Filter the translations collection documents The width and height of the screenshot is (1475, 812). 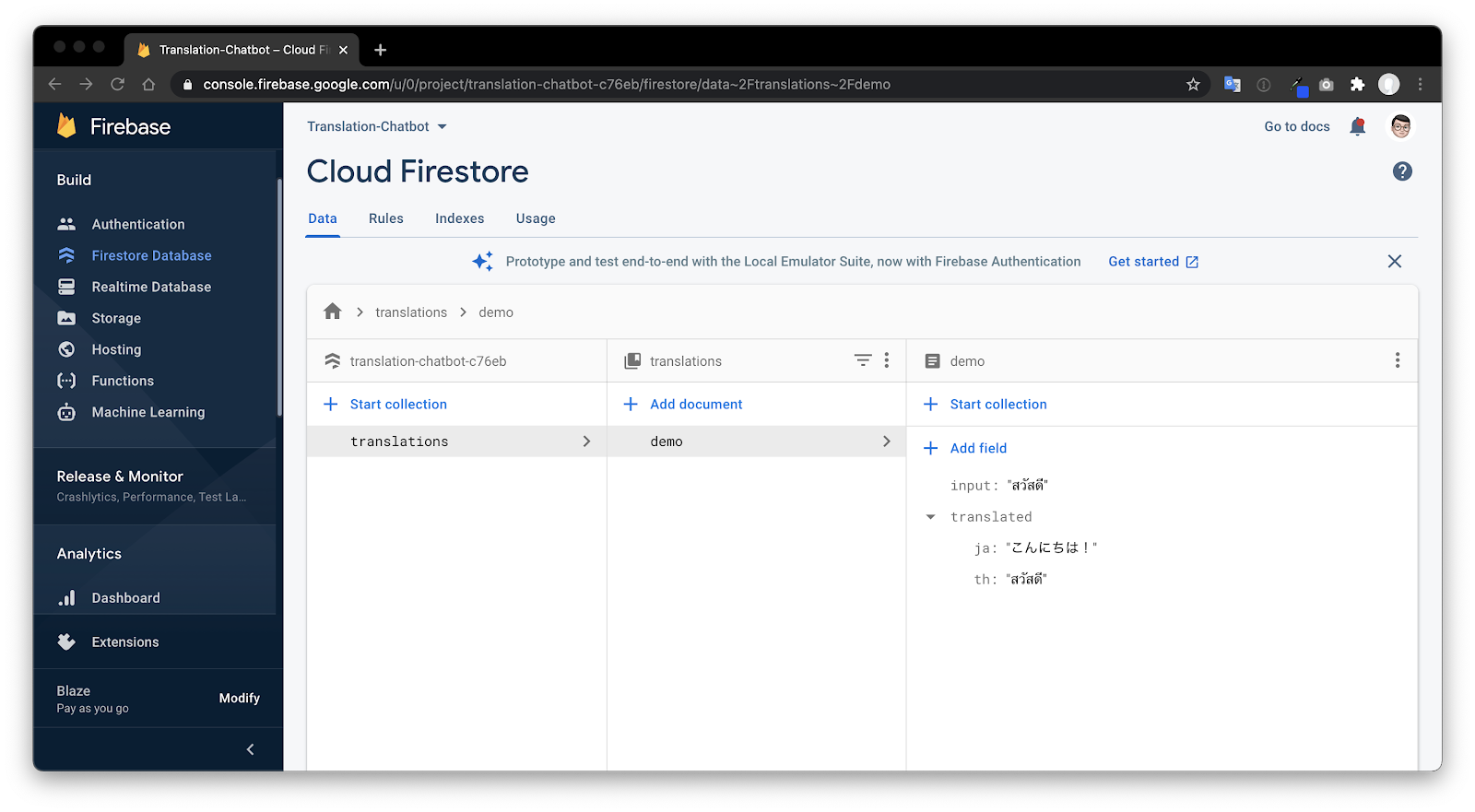coord(862,360)
